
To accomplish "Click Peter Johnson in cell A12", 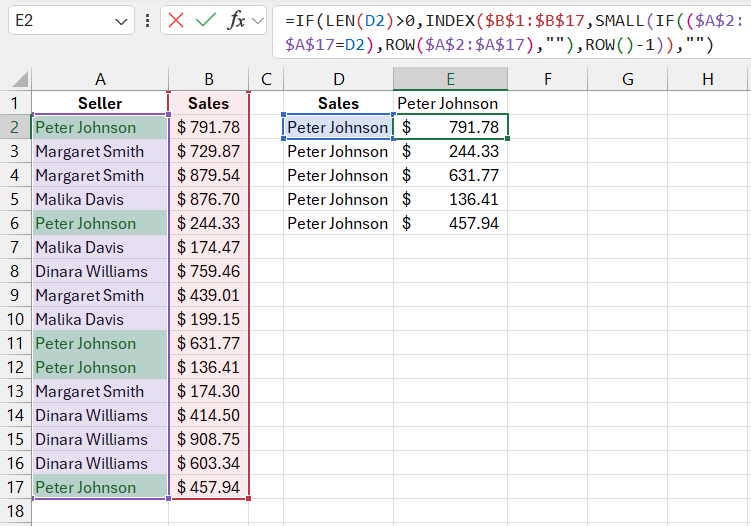I will 100,367.
